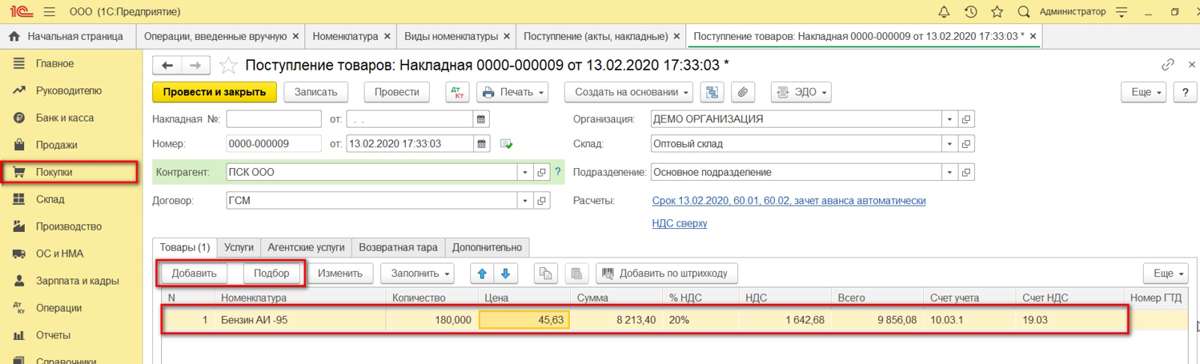Open document structure icon next to ЭДО
Viewport: 1200px width, 364px height.
pos(713,92)
